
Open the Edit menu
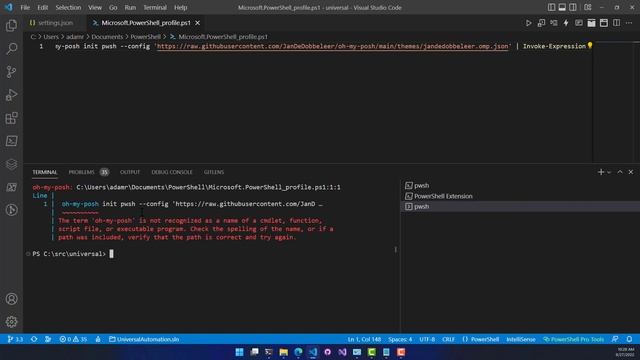42,7
